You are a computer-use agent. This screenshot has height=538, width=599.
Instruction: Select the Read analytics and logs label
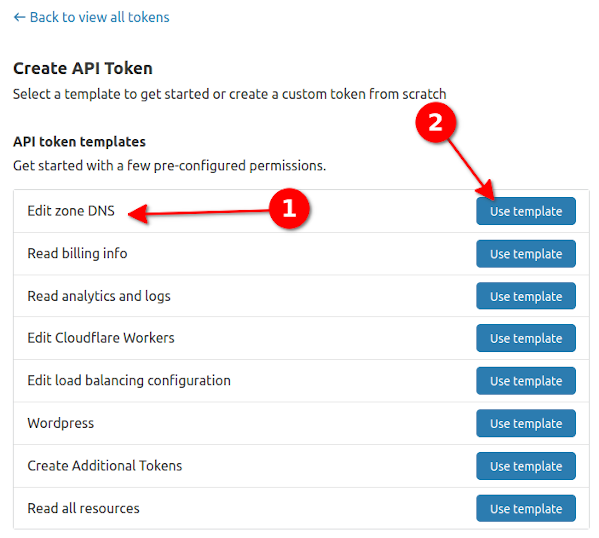coord(99,296)
